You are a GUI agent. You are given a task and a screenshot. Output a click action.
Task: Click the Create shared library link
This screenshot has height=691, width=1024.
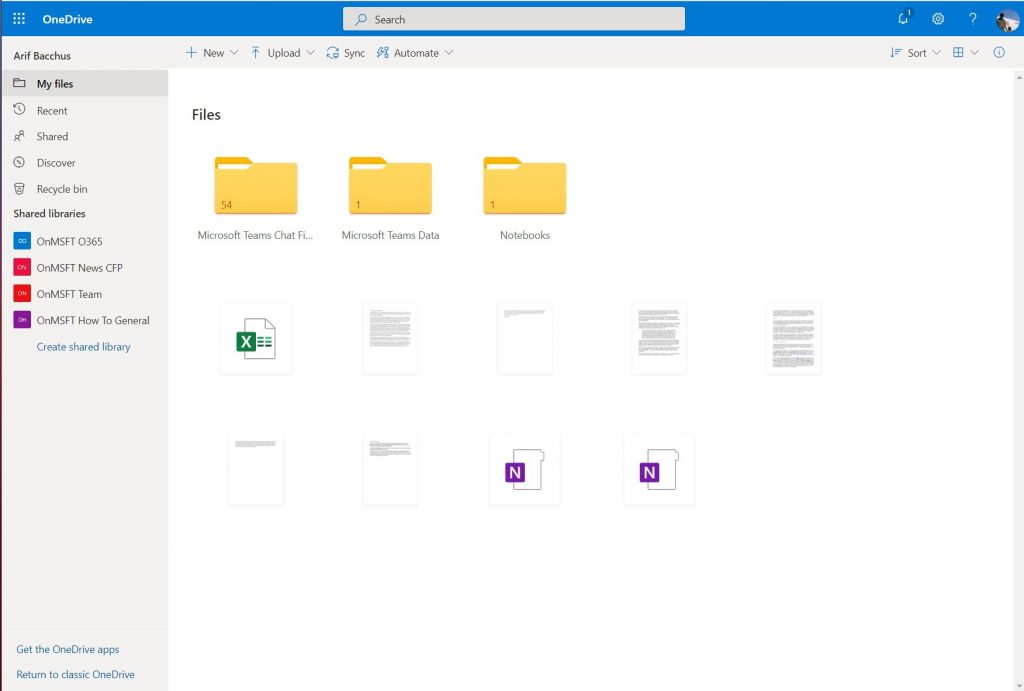pos(84,347)
